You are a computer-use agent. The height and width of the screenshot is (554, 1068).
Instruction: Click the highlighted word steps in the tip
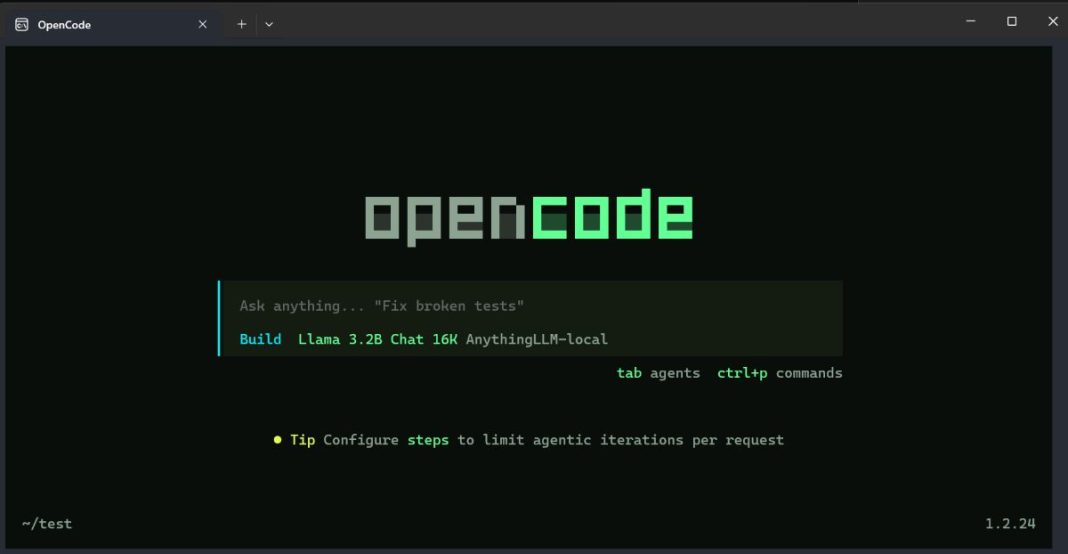pos(428,440)
